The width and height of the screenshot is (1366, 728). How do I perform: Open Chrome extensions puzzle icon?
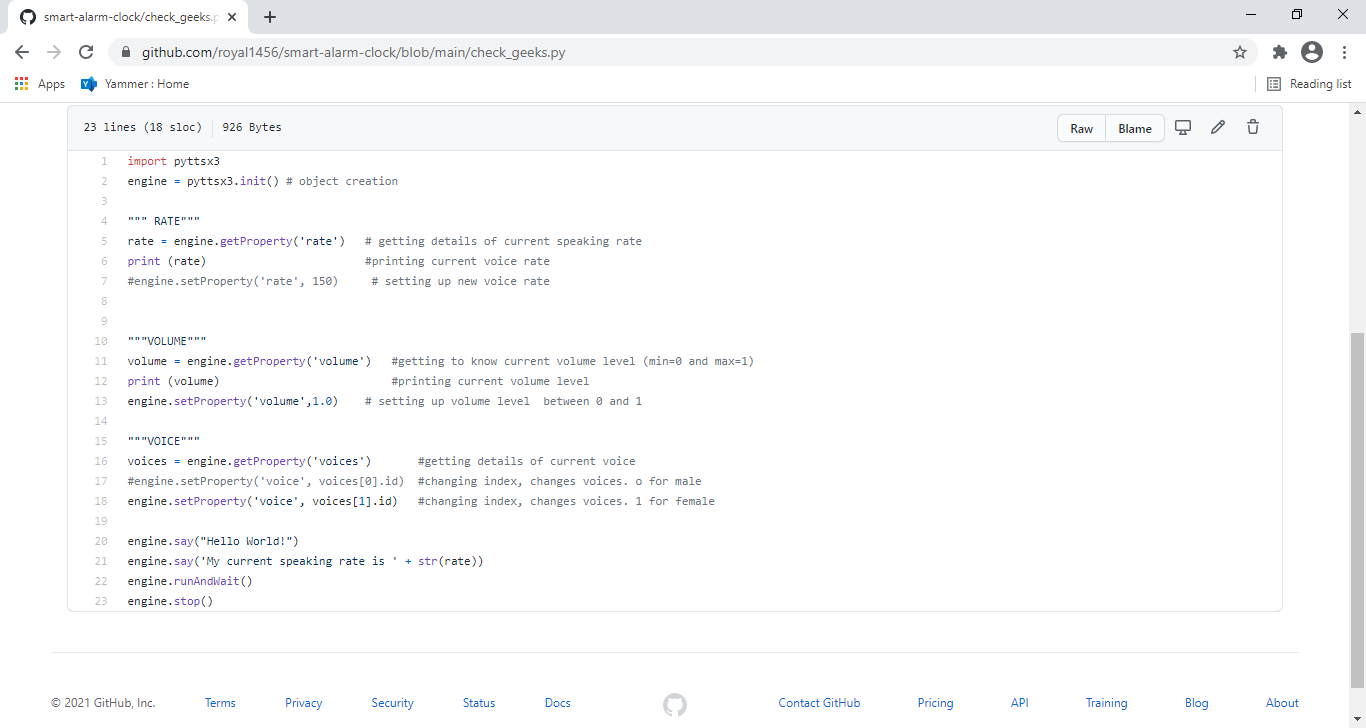point(1280,52)
